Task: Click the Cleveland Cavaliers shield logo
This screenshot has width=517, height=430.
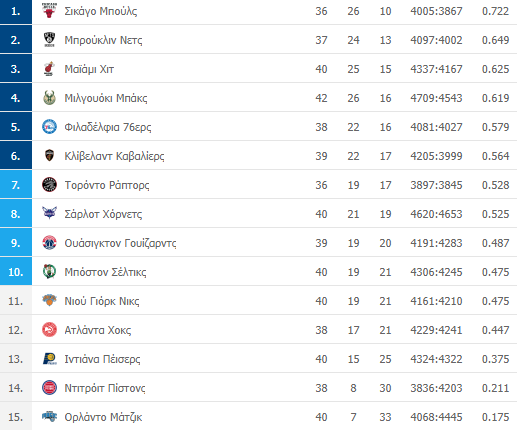Action: click(49, 155)
